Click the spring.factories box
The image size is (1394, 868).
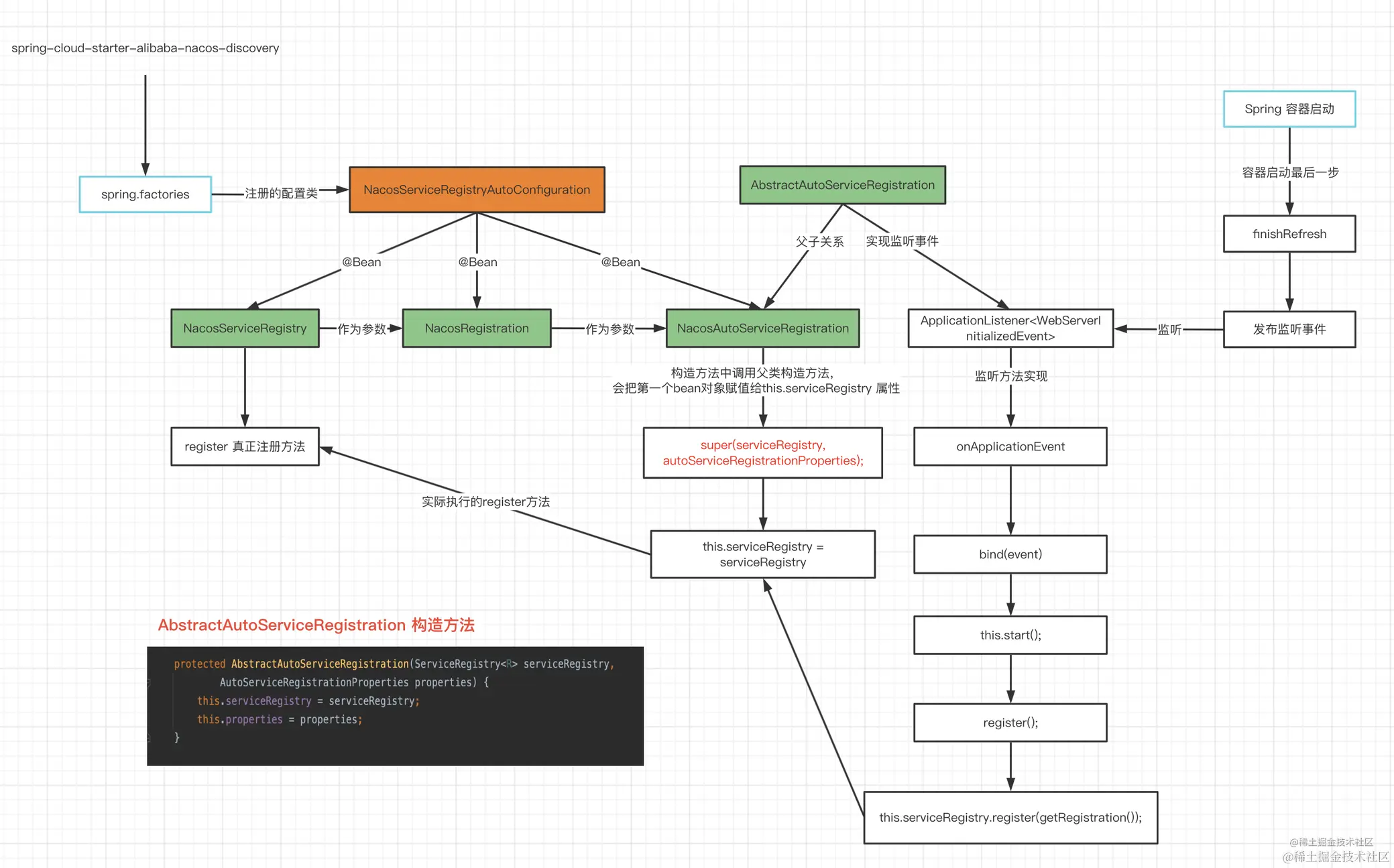[145, 194]
